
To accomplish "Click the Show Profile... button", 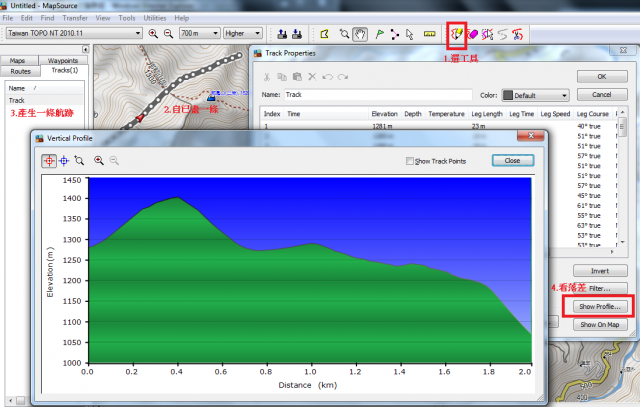I will click(600, 306).
